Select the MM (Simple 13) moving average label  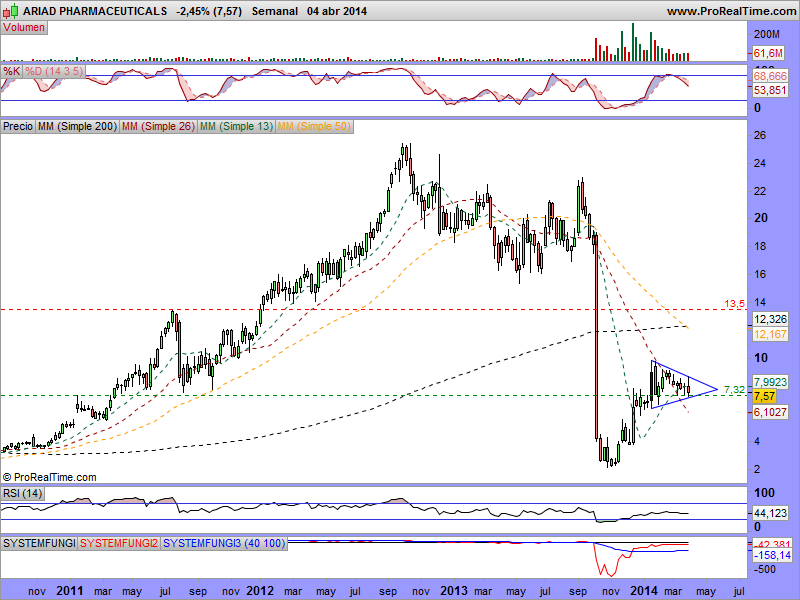[236, 126]
